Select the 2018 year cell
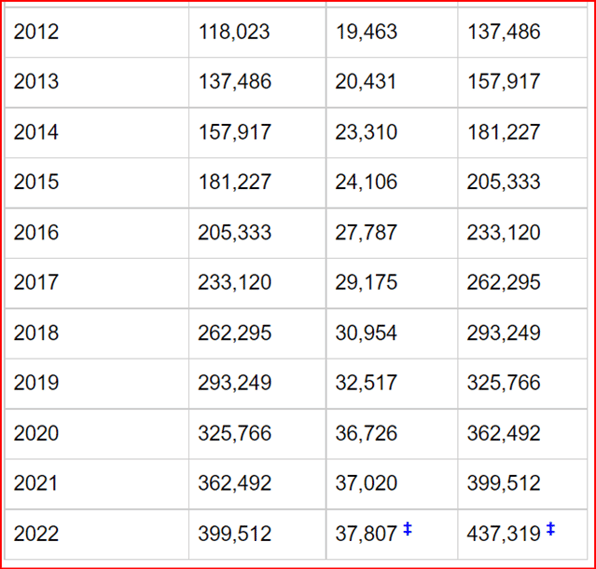This screenshot has height=569, width=596. [97, 333]
